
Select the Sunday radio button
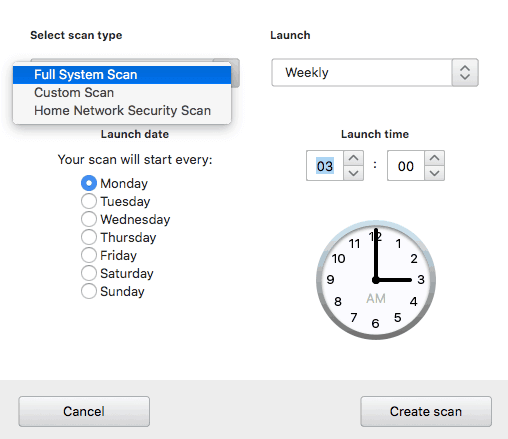(89, 291)
